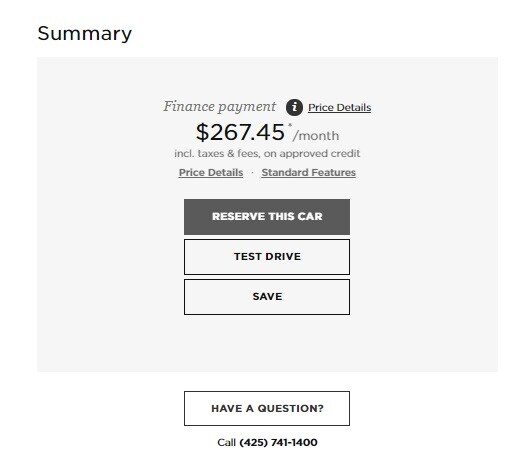Open Price Details link below the monthly price
The width and height of the screenshot is (530, 470).
pyautogui.click(x=211, y=172)
